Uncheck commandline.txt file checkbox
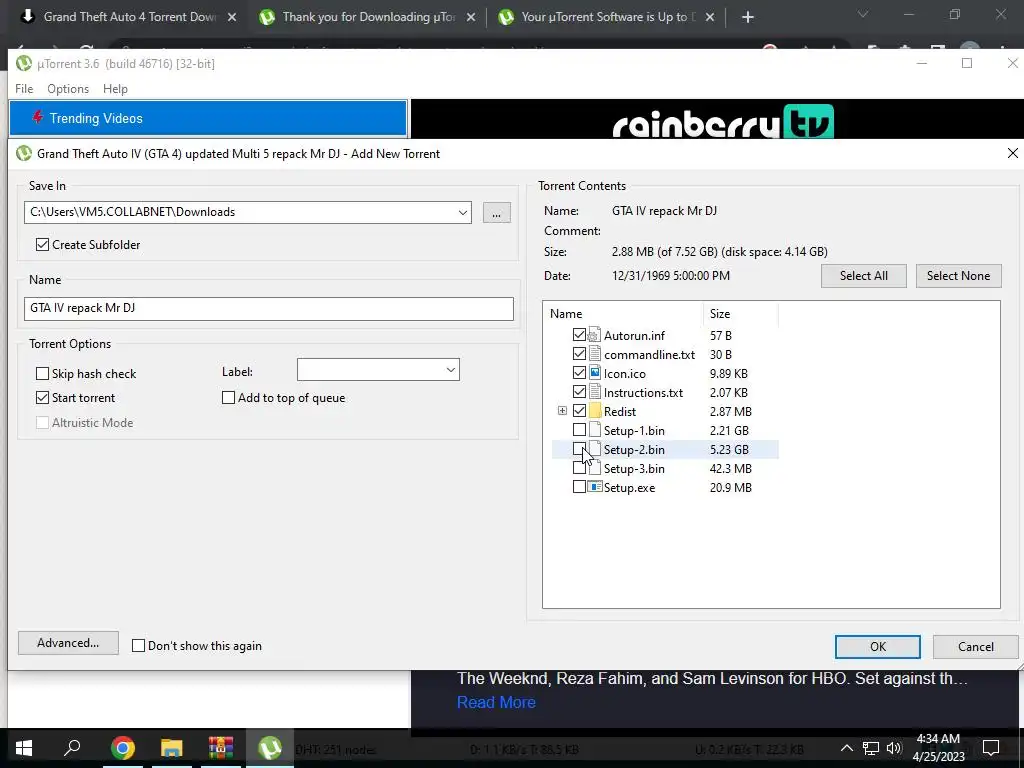1024x768 pixels. click(x=579, y=354)
